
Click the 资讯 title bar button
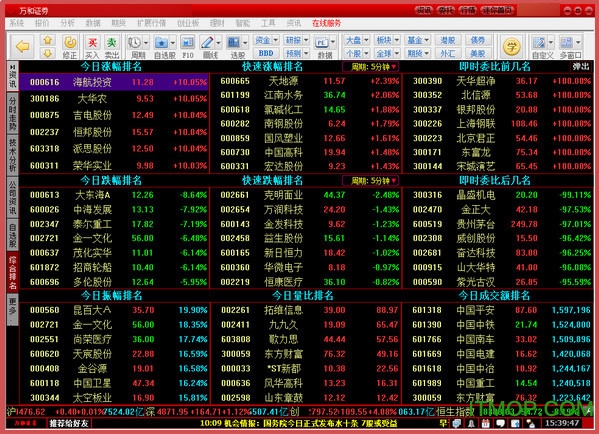[x=424, y=10]
